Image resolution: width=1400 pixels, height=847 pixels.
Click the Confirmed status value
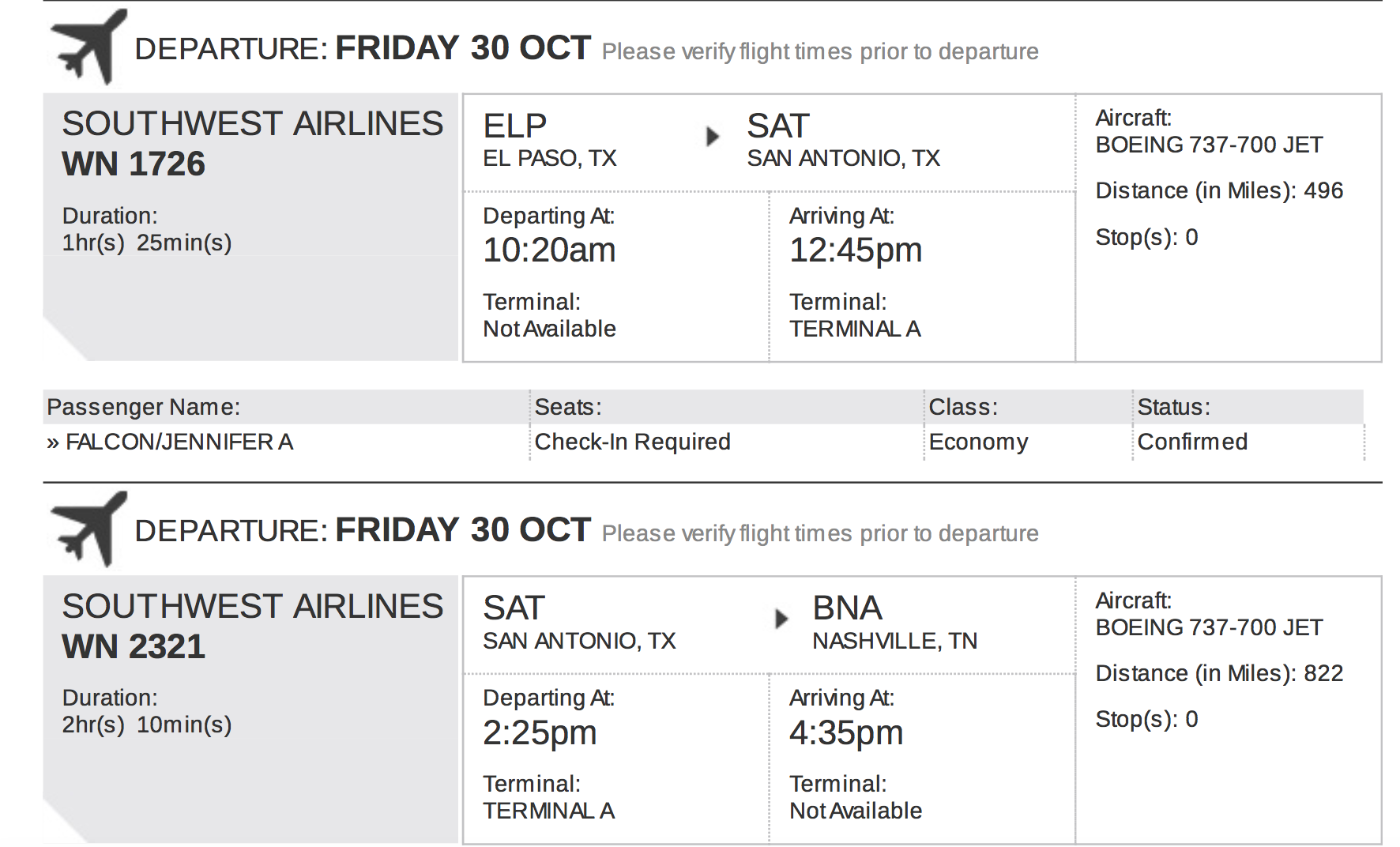[1192, 442]
